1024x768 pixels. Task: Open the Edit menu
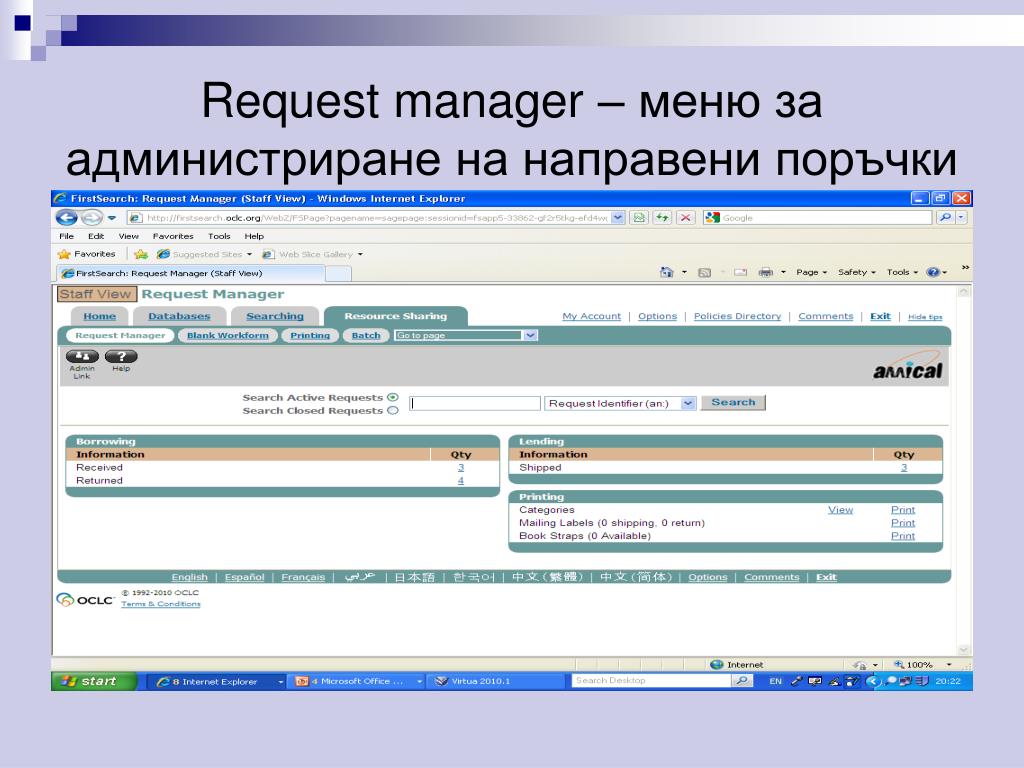point(96,236)
